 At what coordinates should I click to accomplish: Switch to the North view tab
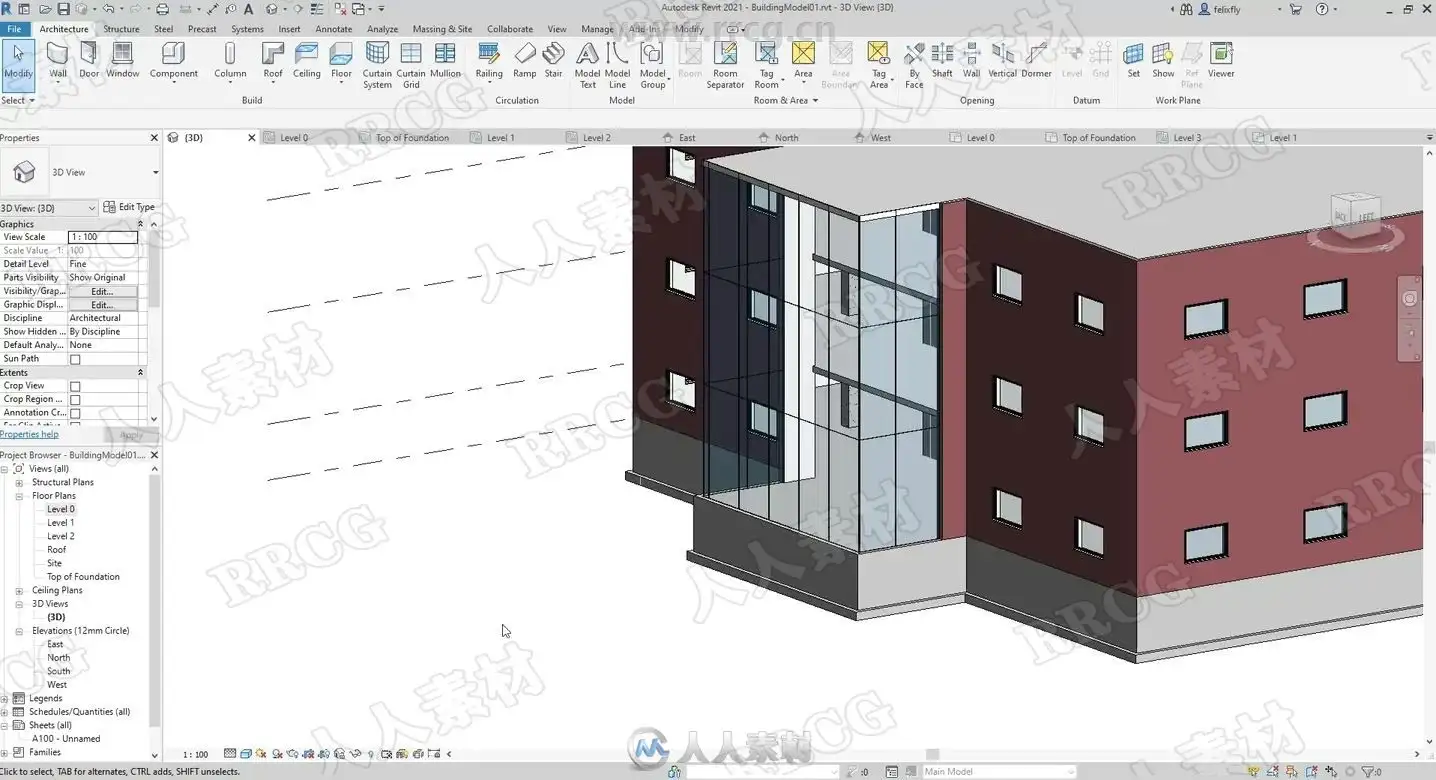(786, 138)
